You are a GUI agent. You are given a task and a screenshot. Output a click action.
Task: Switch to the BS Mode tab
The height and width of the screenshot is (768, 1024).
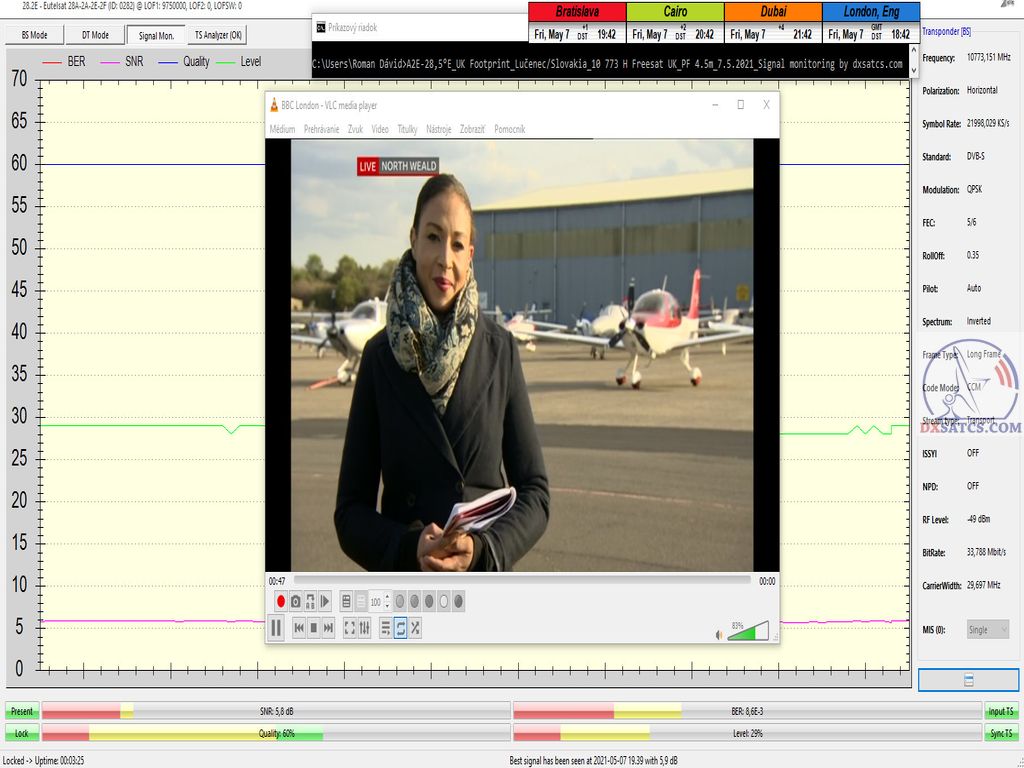(34, 35)
